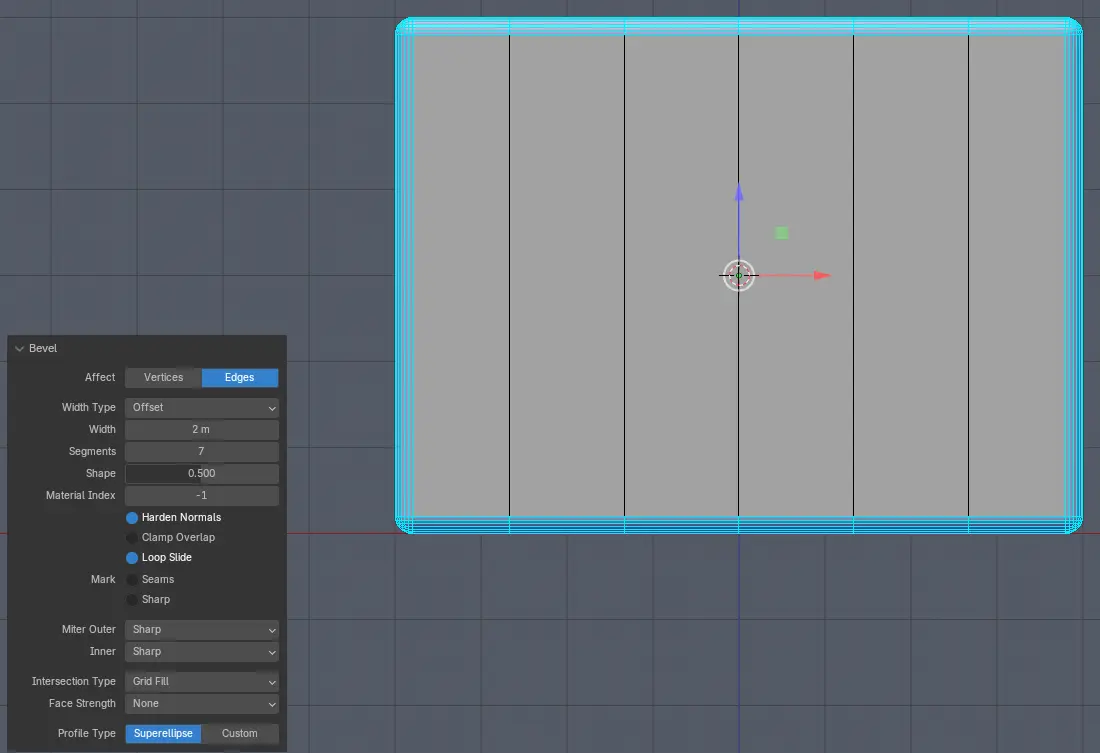Image resolution: width=1100 pixels, height=753 pixels.
Task: Switch Affect mode to Vertices
Action: (x=163, y=378)
